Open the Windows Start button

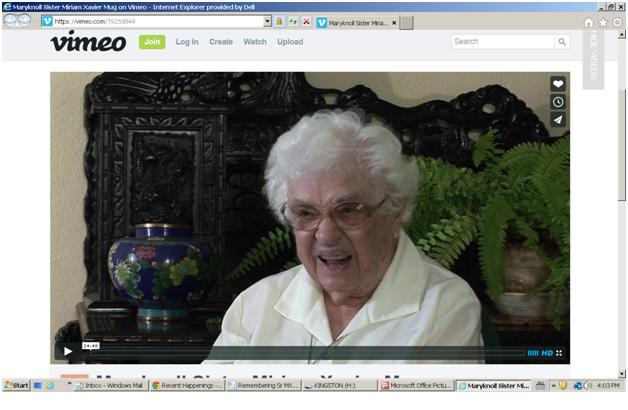[x=16, y=386]
